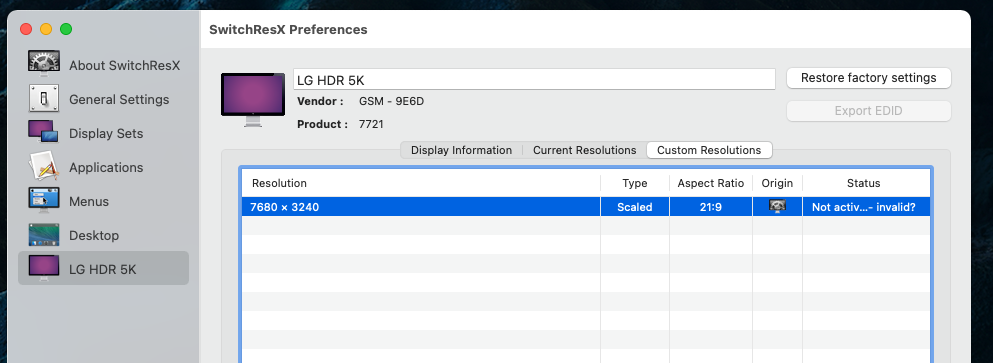Viewport: 993px width, 363px height.
Task: Click Restore factory settings button
Action: pos(868,78)
